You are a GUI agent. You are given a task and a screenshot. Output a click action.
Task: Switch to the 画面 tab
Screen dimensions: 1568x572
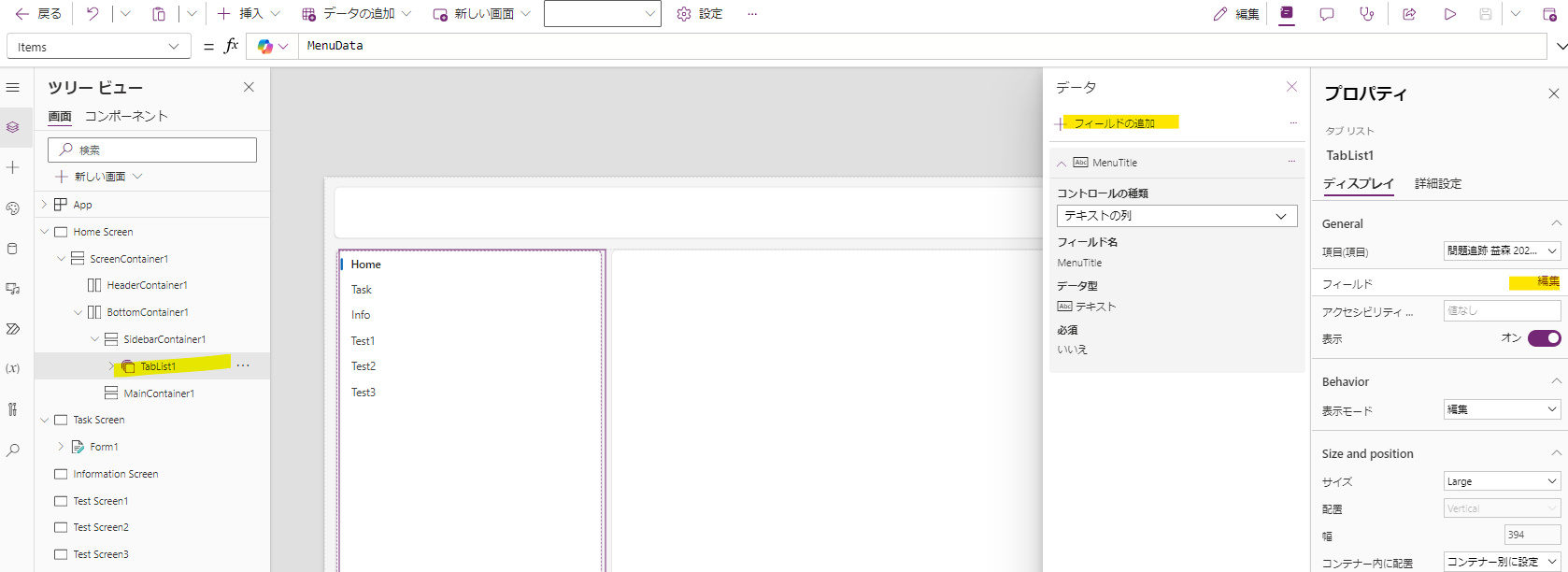tap(60, 116)
